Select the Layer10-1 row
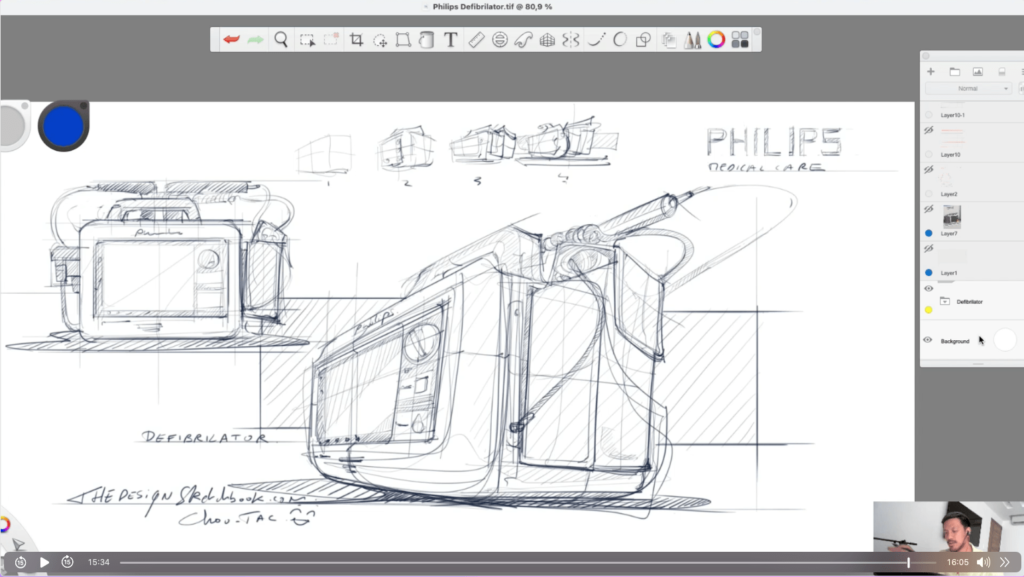Image resolution: width=1024 pixels, height=577 pixels. [972, 112]
